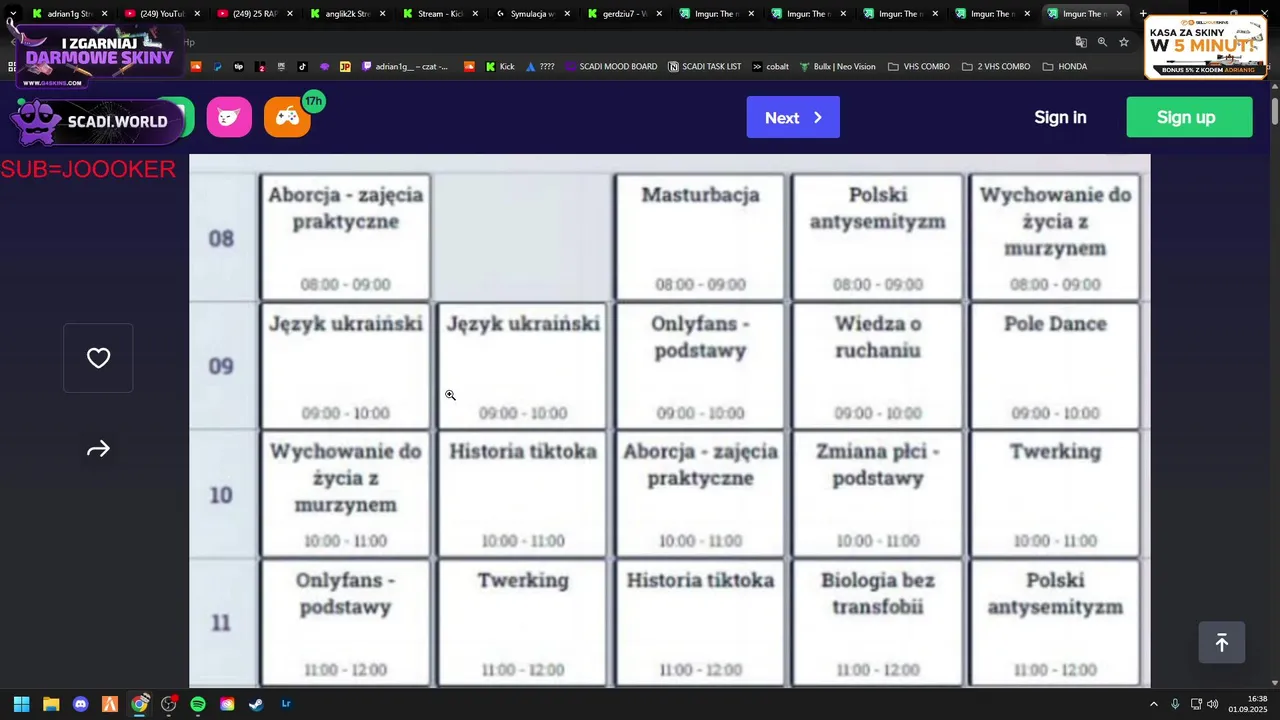1280x720 pixels.
Task: Show hidden system tray icons
Action: coord(1153,704)
